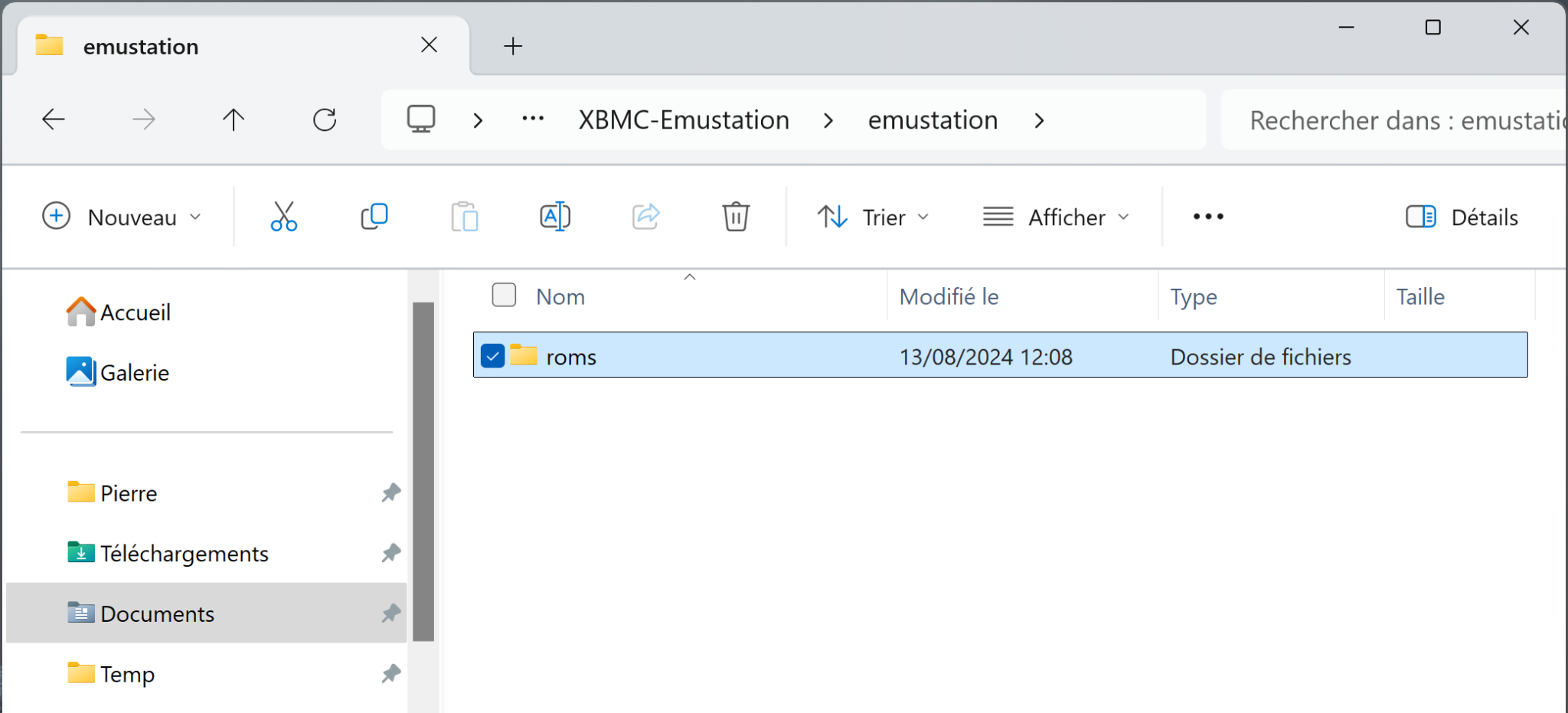
Task: Refresh the emustation folder view
Action: pos(325,119)
